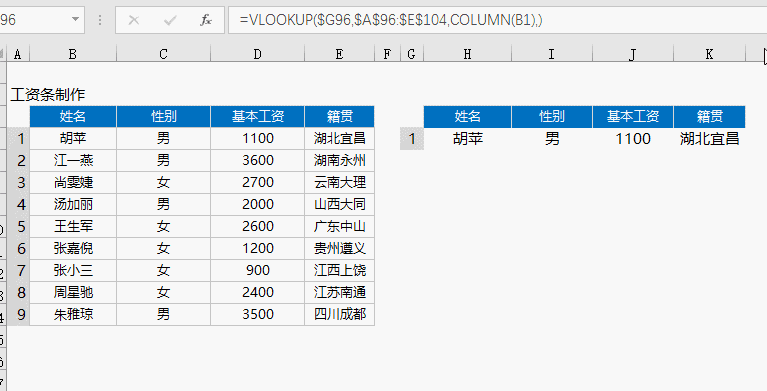Image resolution: width=767 pixels, height=391 pixels.
Task: Click cell 张小三
Action: tap(73, 271)
